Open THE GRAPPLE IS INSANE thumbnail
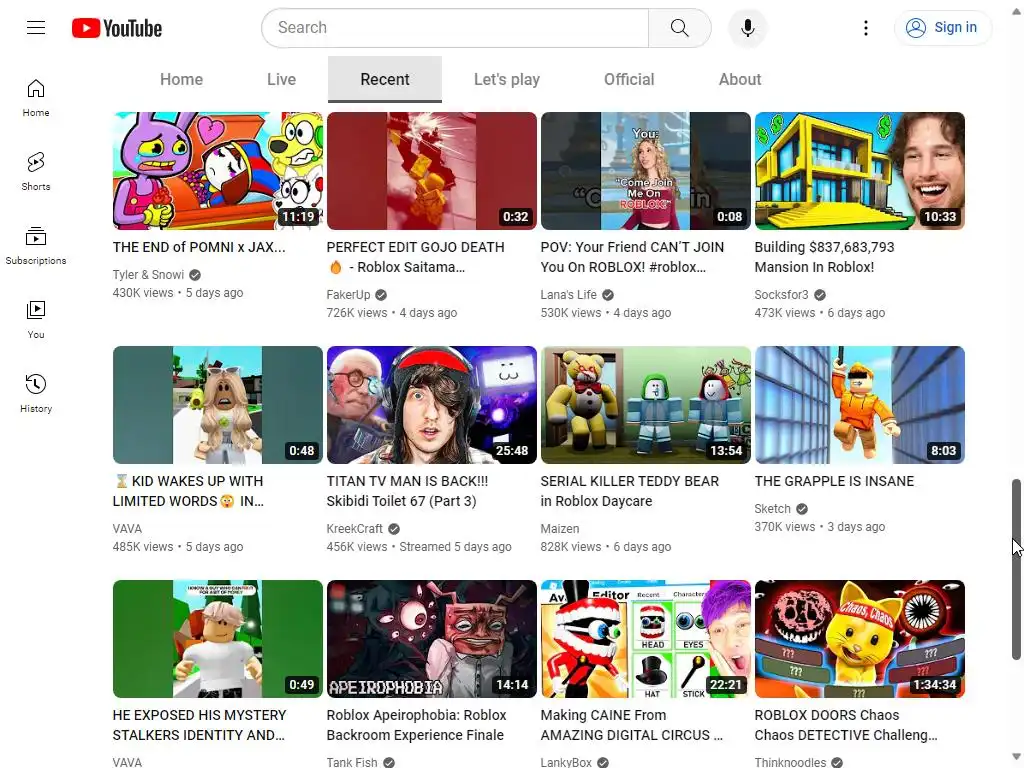The height and width of the screenshot is (768, 1024). click(x=859, y=405)
